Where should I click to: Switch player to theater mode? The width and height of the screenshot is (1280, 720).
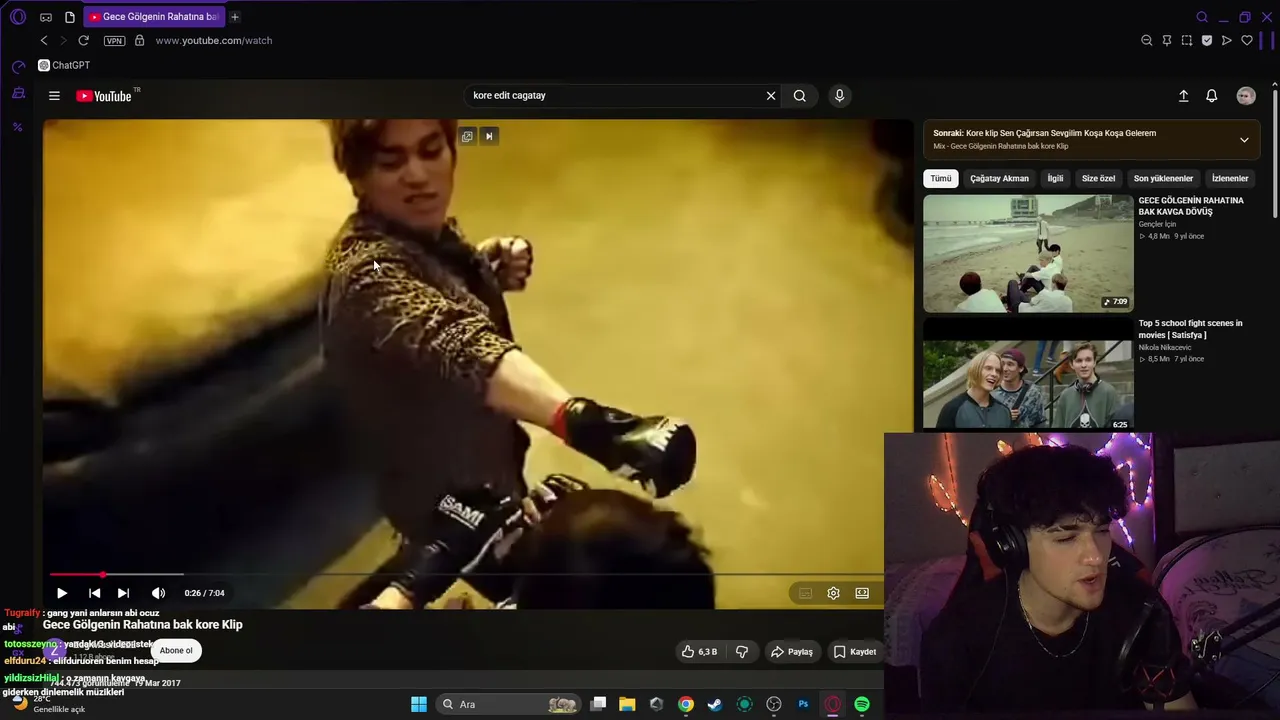862,593
